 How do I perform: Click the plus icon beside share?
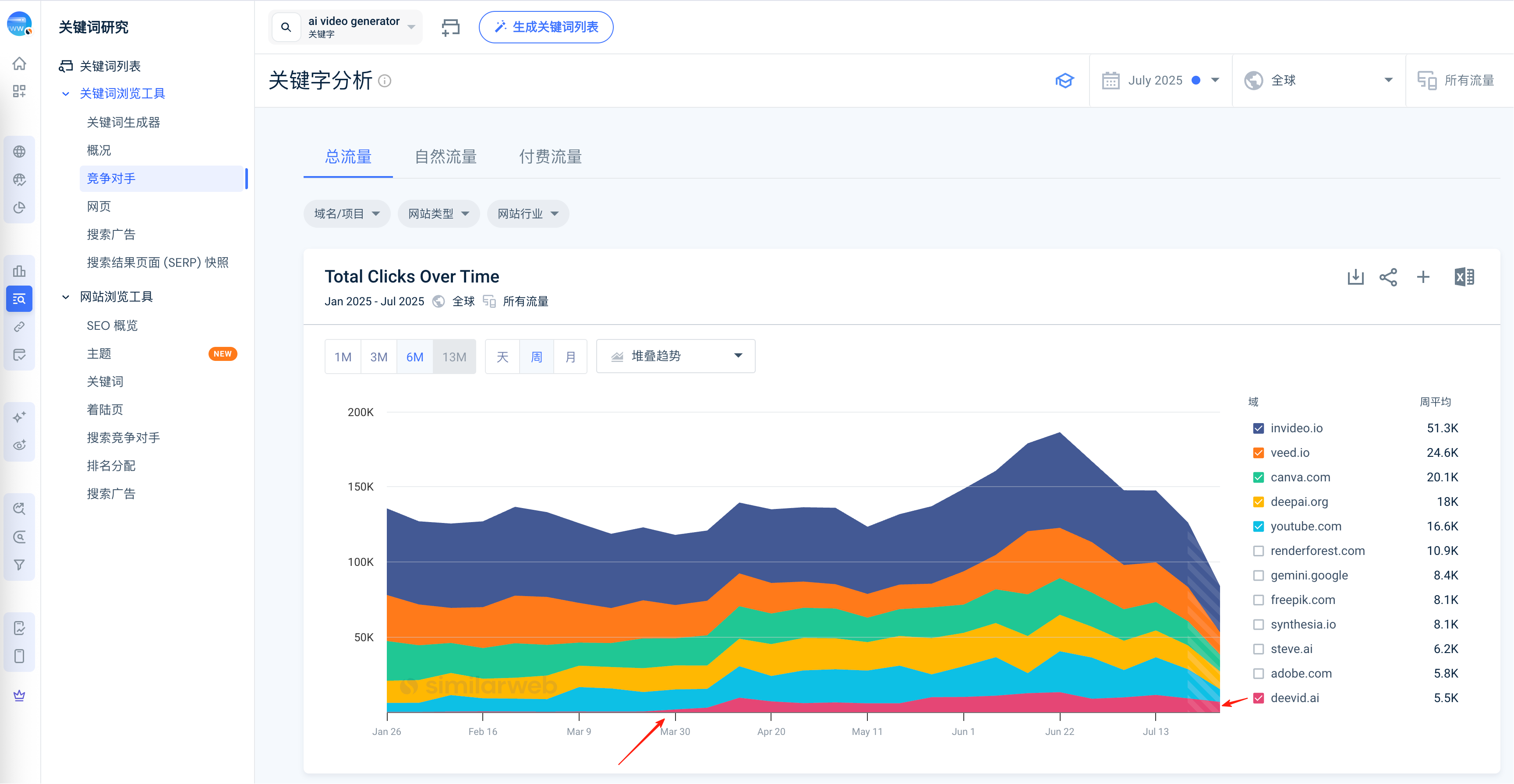pyautogui.click(x=1423, y=277)
